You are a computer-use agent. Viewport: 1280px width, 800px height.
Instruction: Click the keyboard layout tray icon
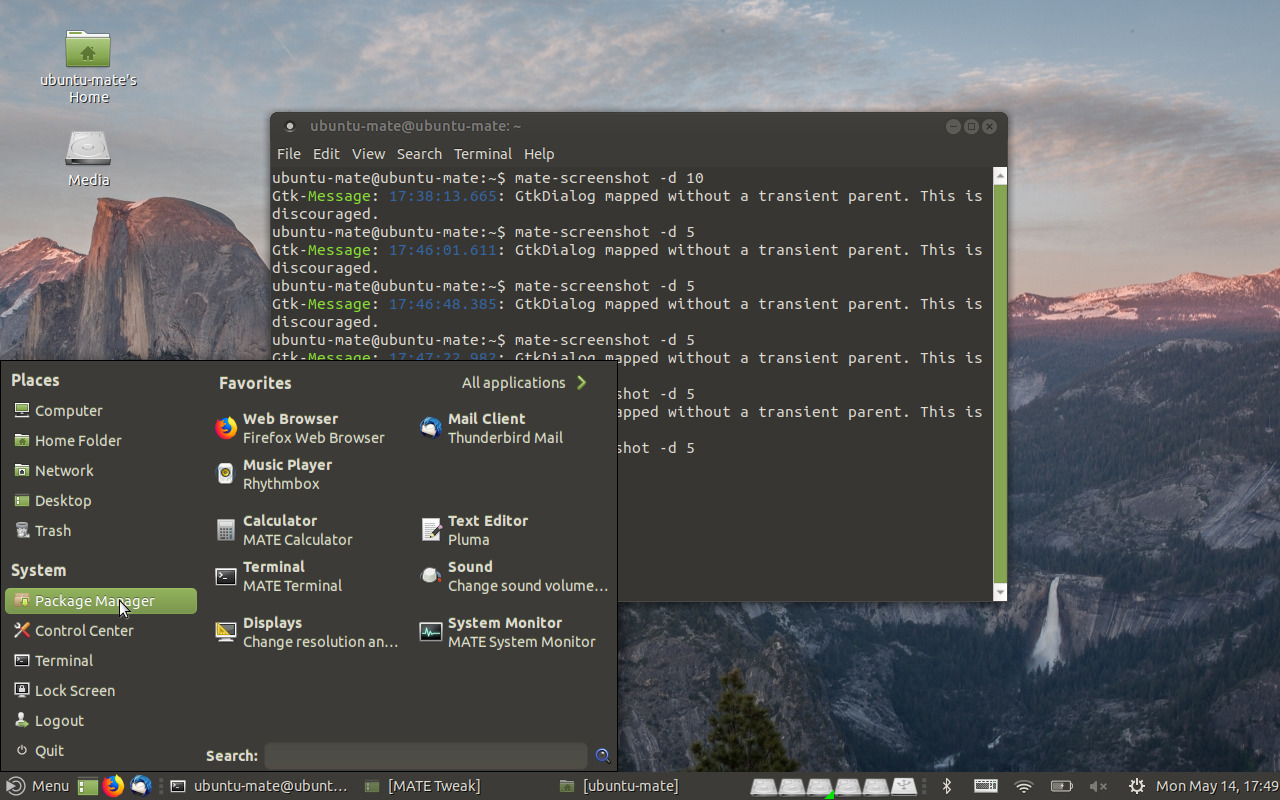point(985,786)
